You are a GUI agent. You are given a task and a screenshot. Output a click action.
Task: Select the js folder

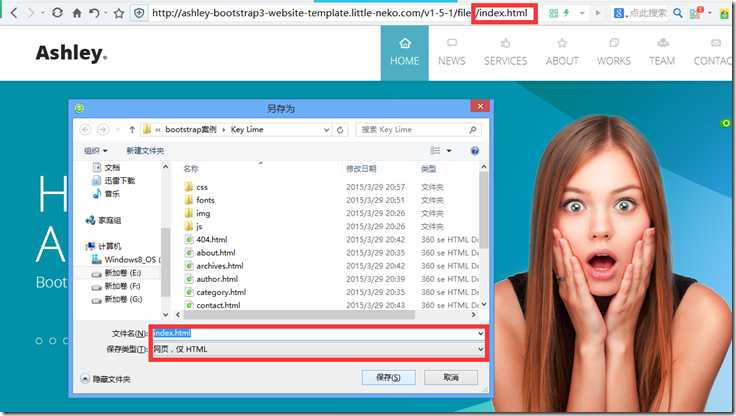193,226
